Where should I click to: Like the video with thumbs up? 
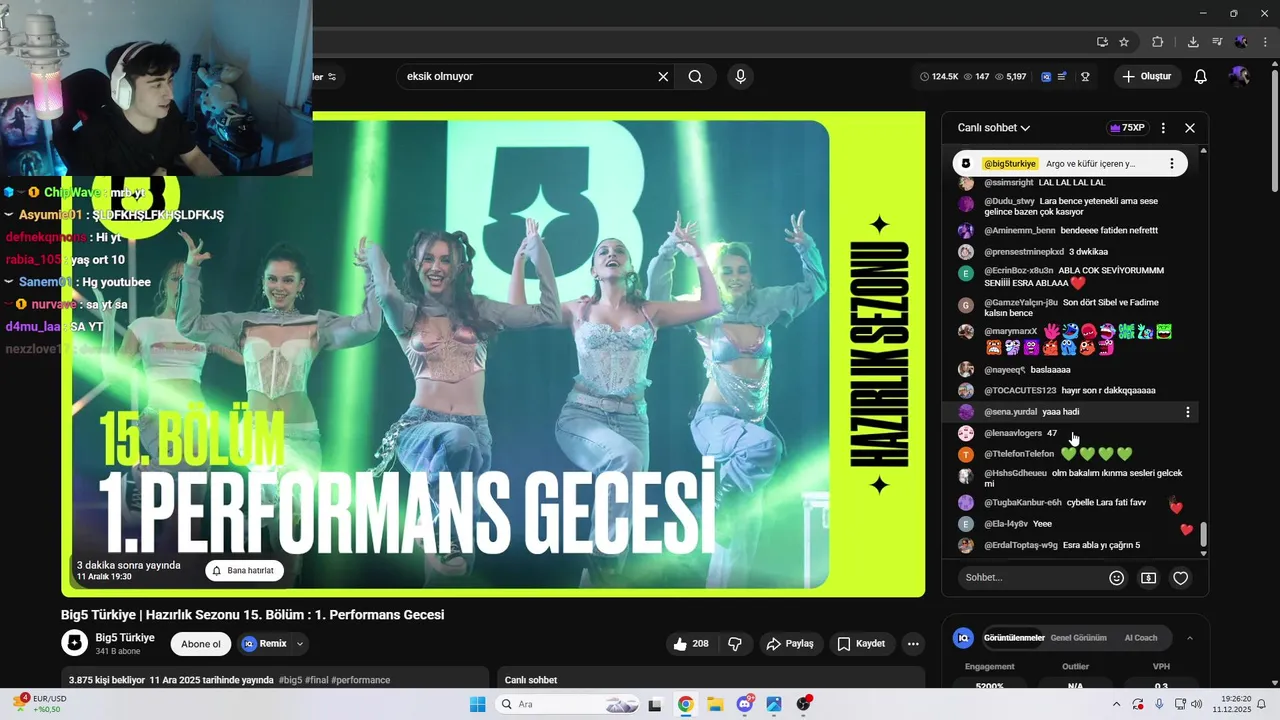(691, 644)
